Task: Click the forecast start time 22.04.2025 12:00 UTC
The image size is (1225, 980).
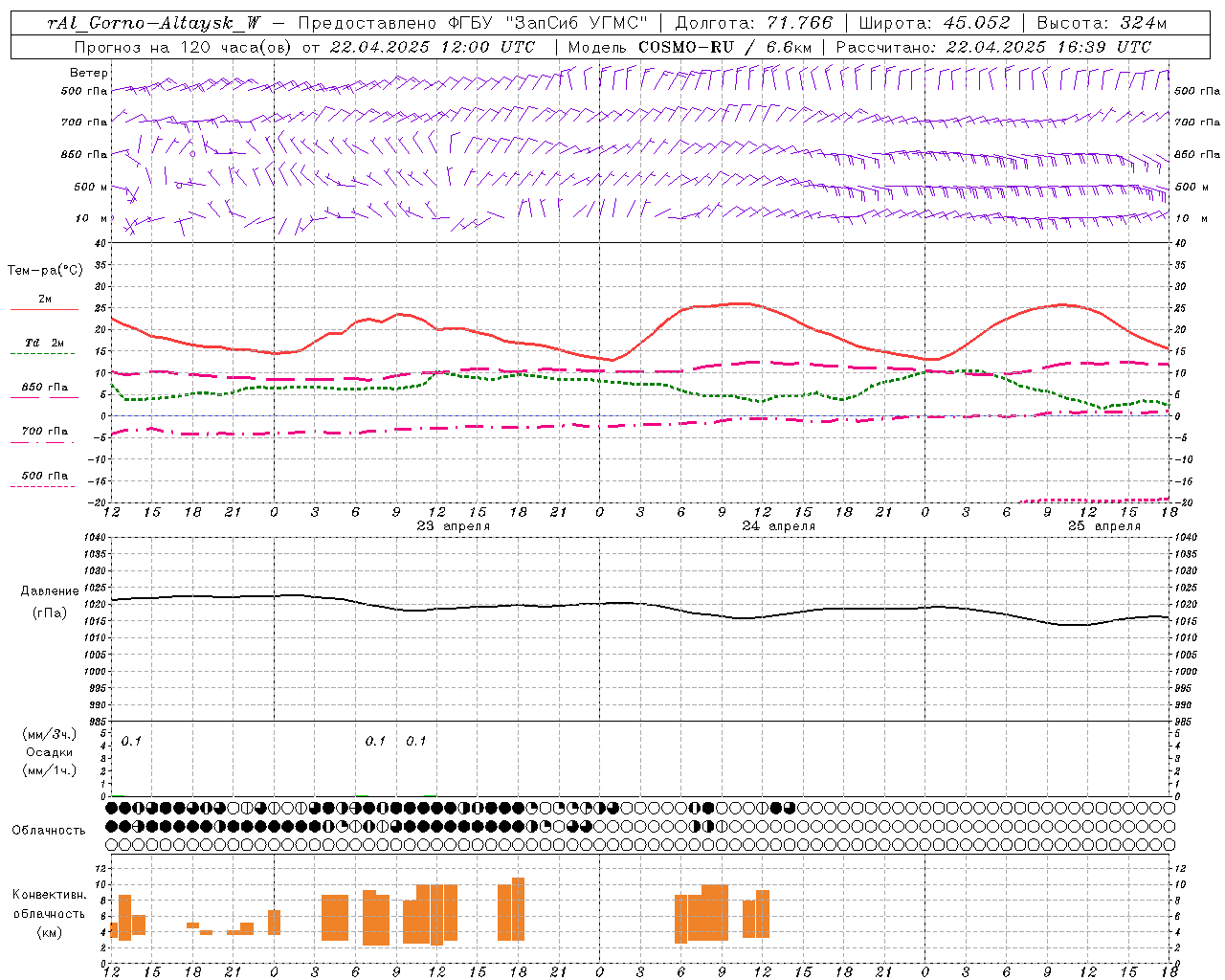Action: coord(432,47)
